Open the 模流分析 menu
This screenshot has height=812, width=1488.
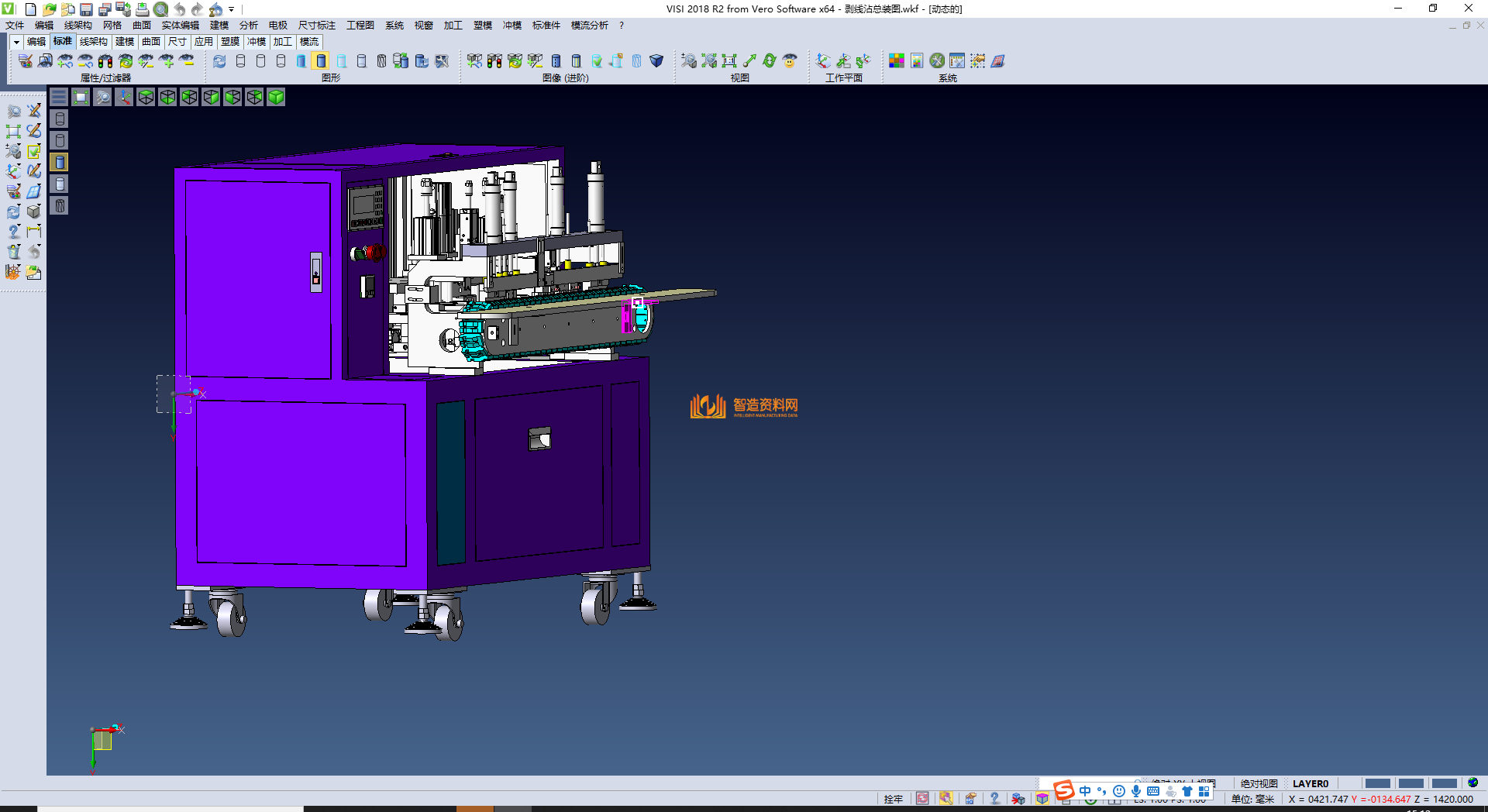click(x=589, y=26)
